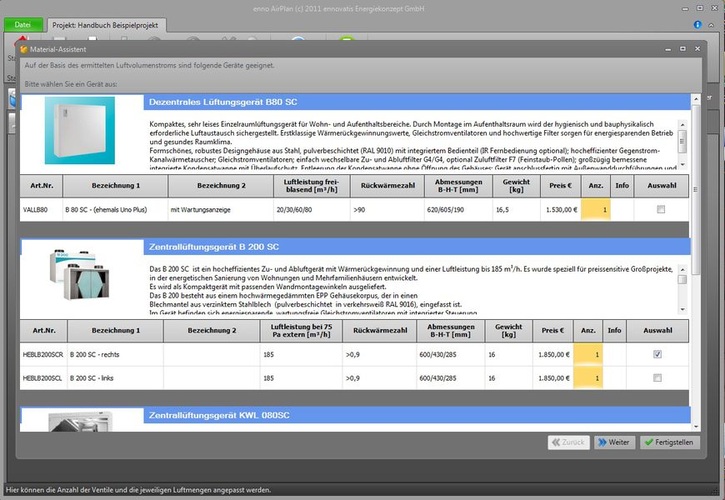Select B 80 SC - (ehemals Uno Plus) cell
725x500 pixels.
(115, 210)
